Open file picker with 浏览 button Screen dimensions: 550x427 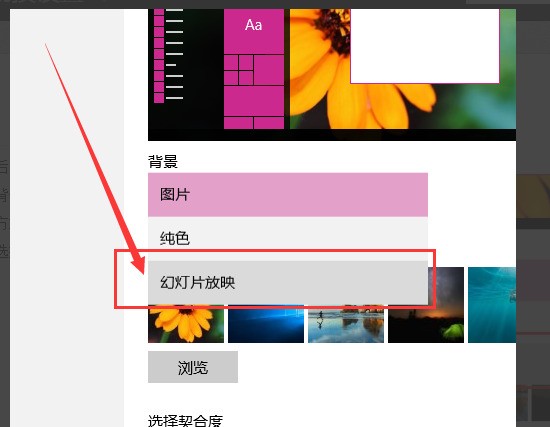(193, 367)
